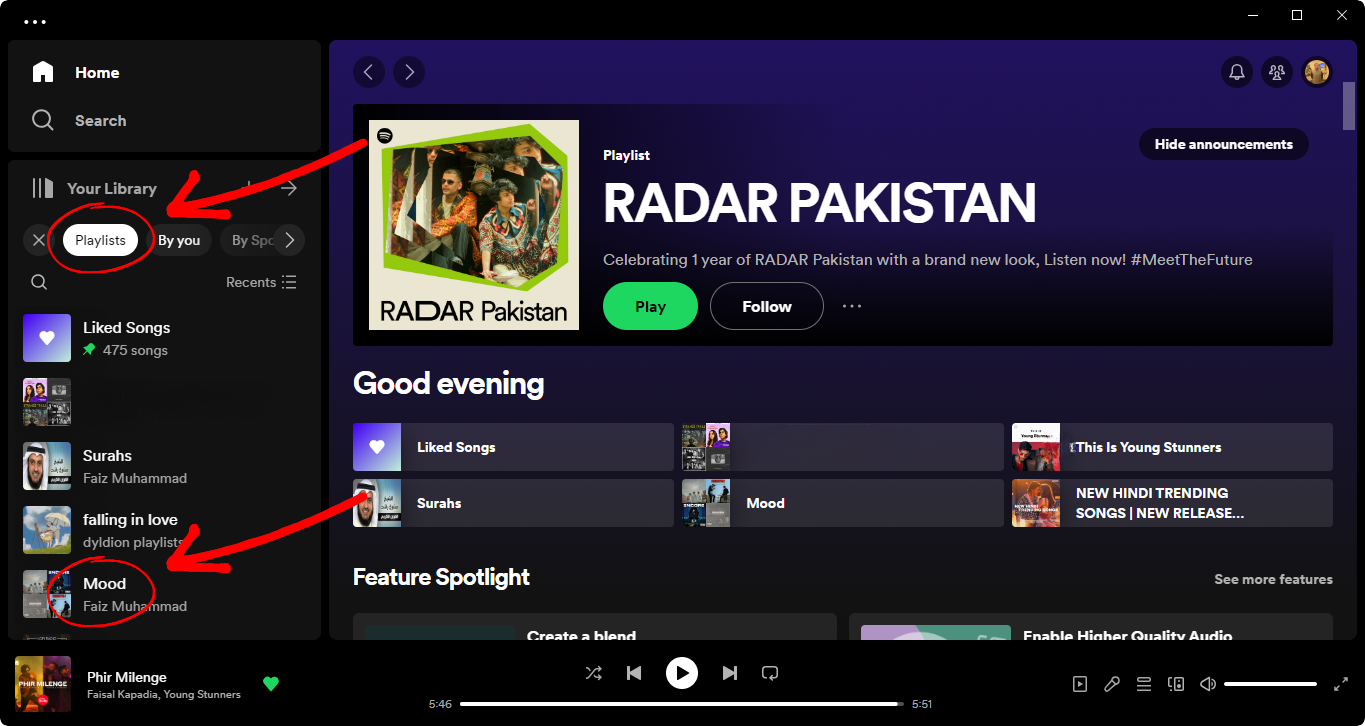Screen dimensions: 1365x726
Task: Unlike Phir Milenge with green heart
Action: tap(270, 684)
